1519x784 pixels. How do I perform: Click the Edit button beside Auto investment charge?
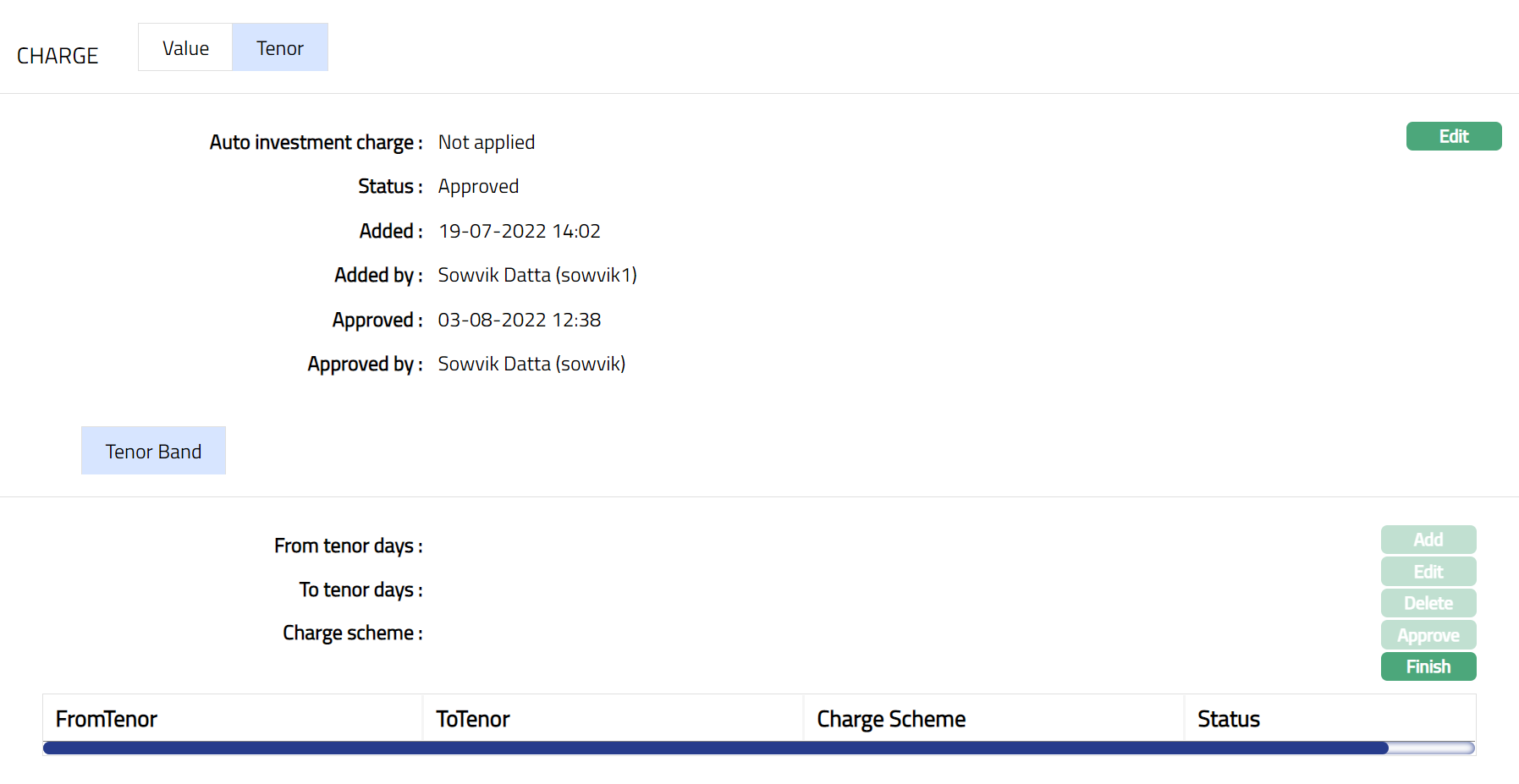1453,136
